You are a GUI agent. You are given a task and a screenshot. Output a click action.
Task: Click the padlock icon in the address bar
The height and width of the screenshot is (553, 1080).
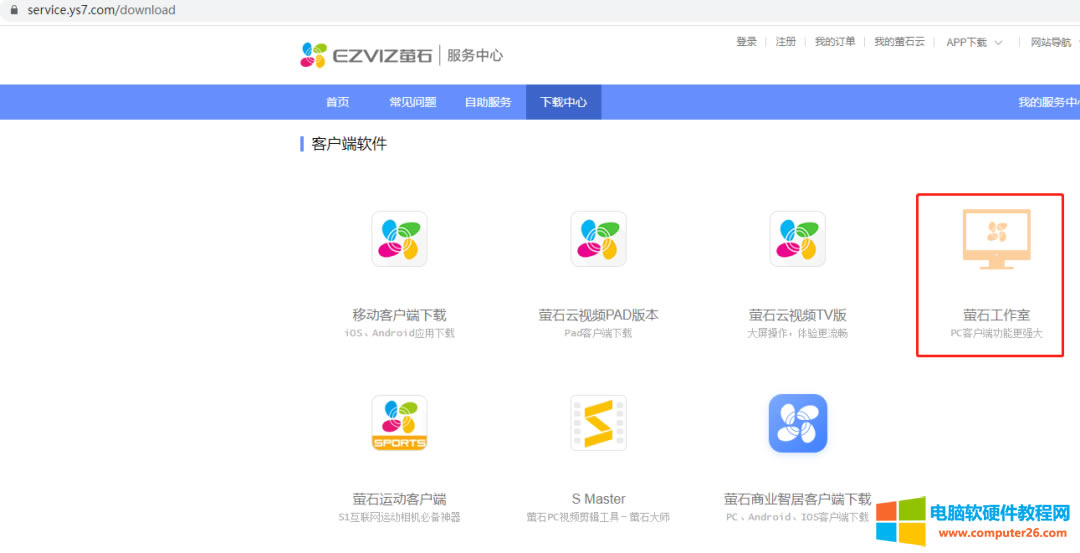12,10
